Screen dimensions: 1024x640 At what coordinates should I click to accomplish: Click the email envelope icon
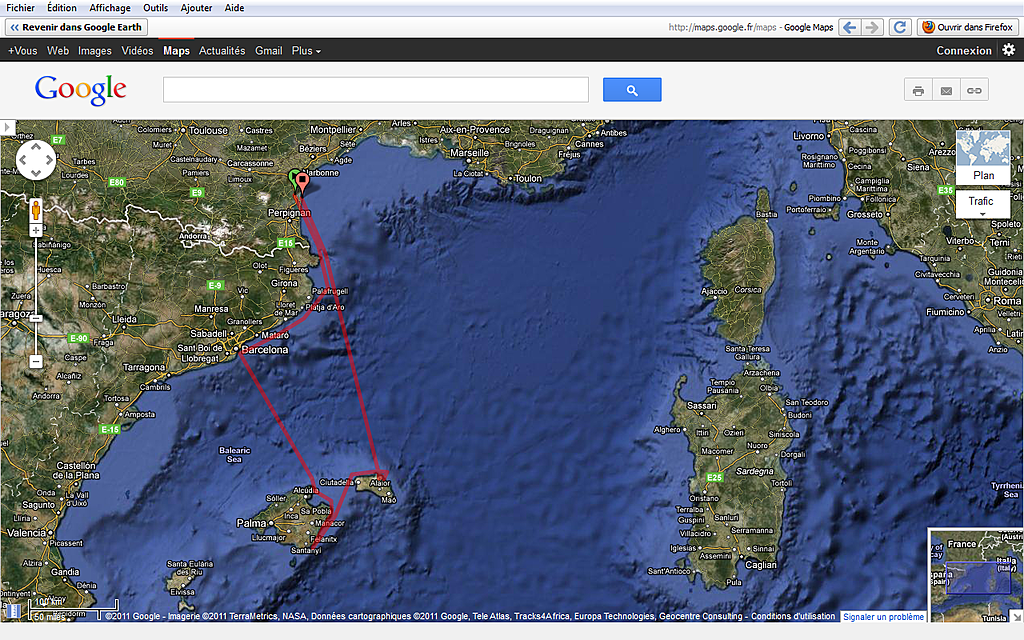tap(946, 91)
